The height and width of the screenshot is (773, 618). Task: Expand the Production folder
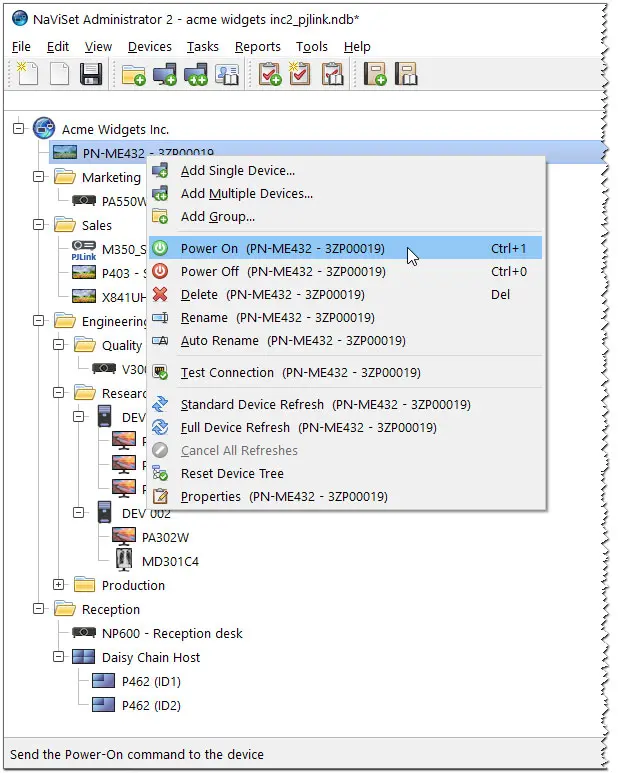tap(59, 585)
